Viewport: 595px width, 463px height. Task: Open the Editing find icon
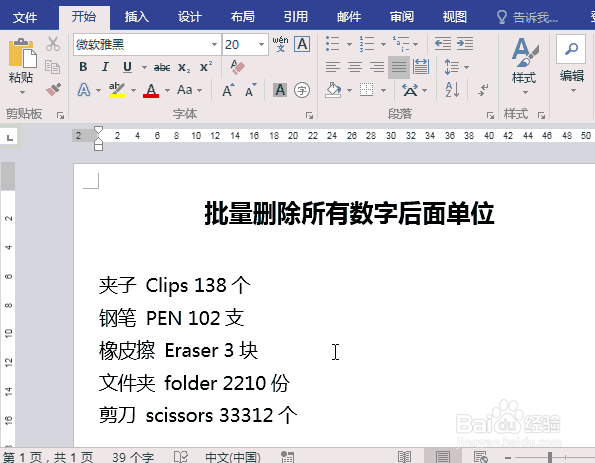(571, 49)
